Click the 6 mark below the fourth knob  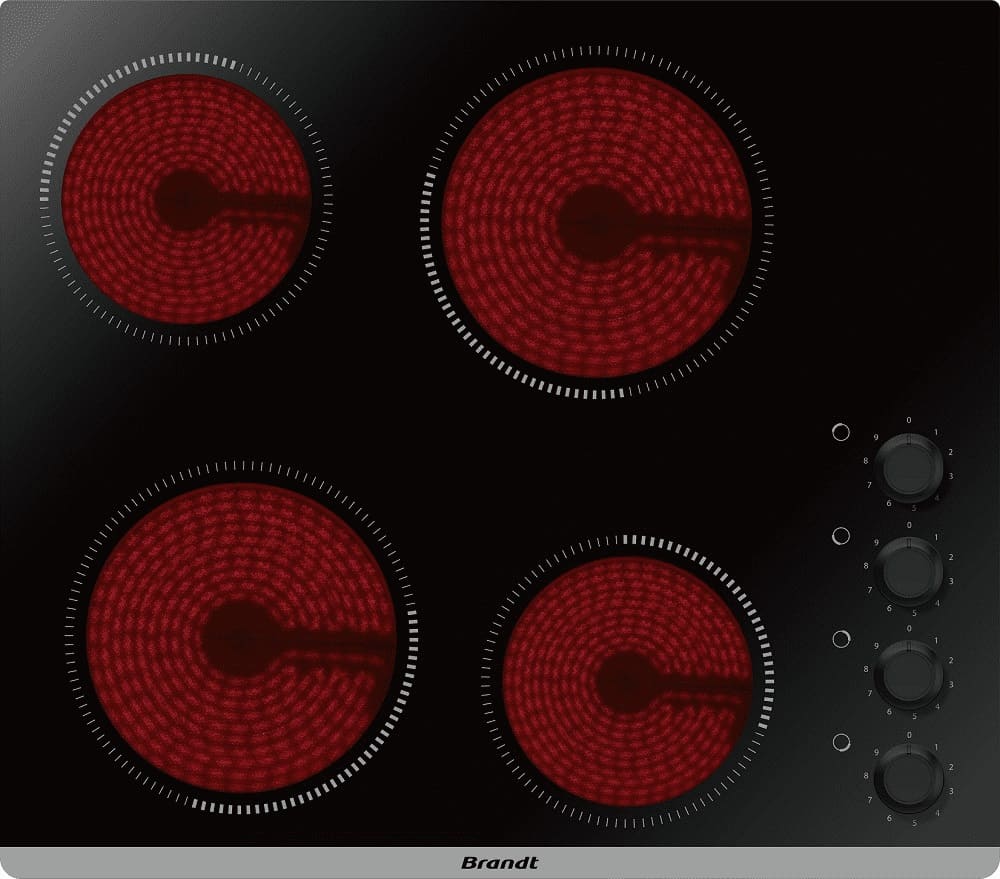click(x=889, y=818)
